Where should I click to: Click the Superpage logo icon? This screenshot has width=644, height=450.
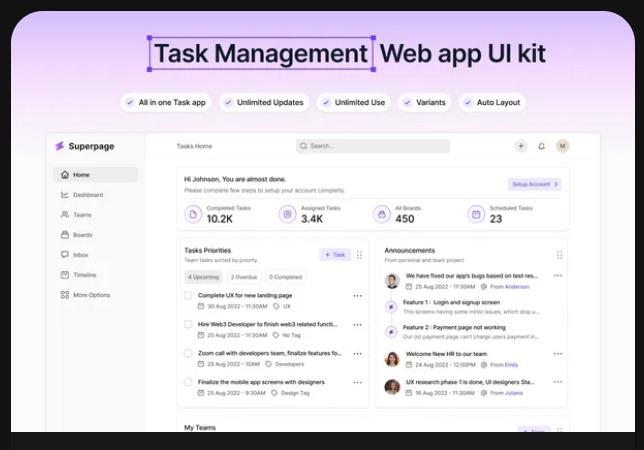60,146
